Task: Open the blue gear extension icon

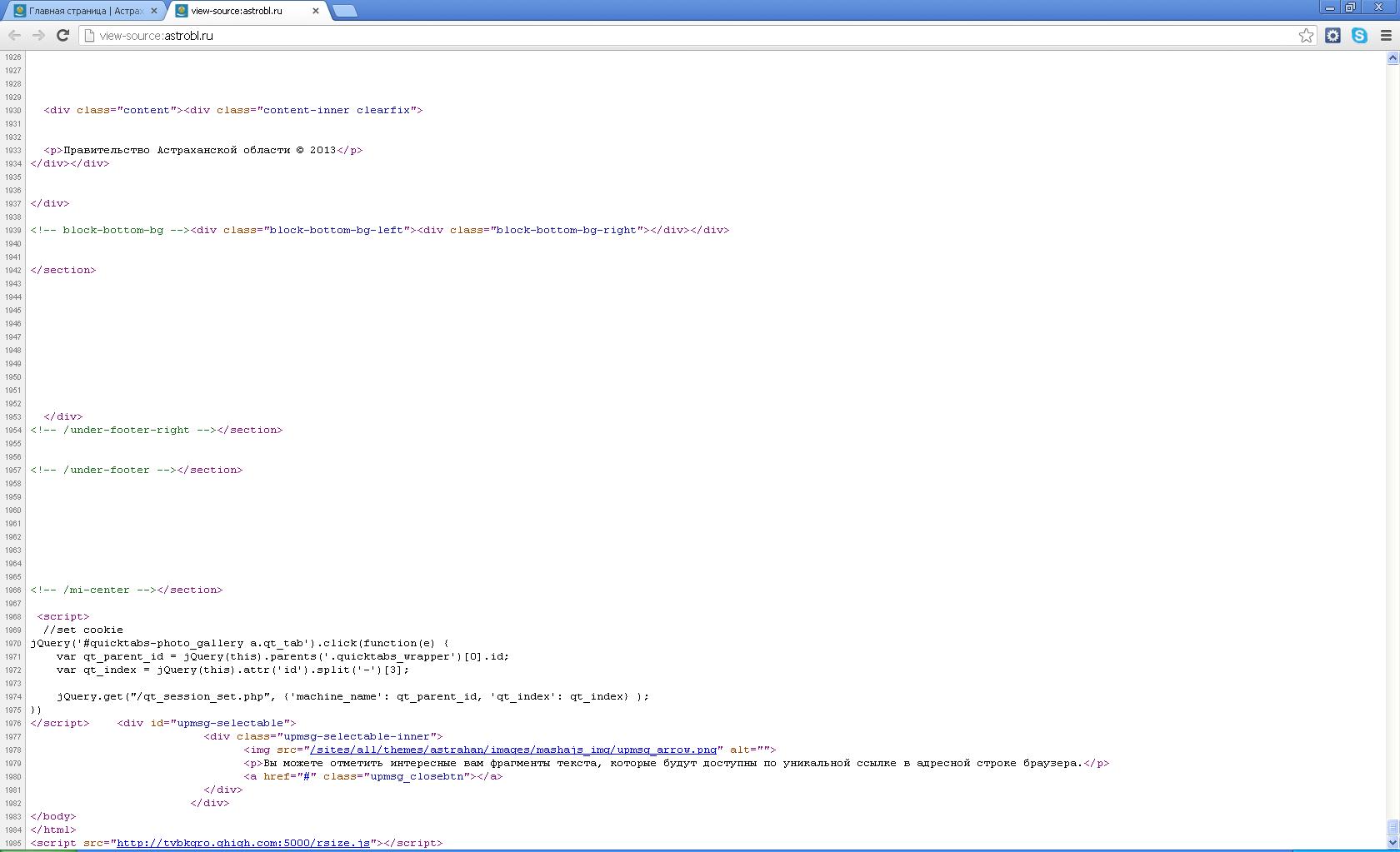Action: click(x=1333, y=35)
